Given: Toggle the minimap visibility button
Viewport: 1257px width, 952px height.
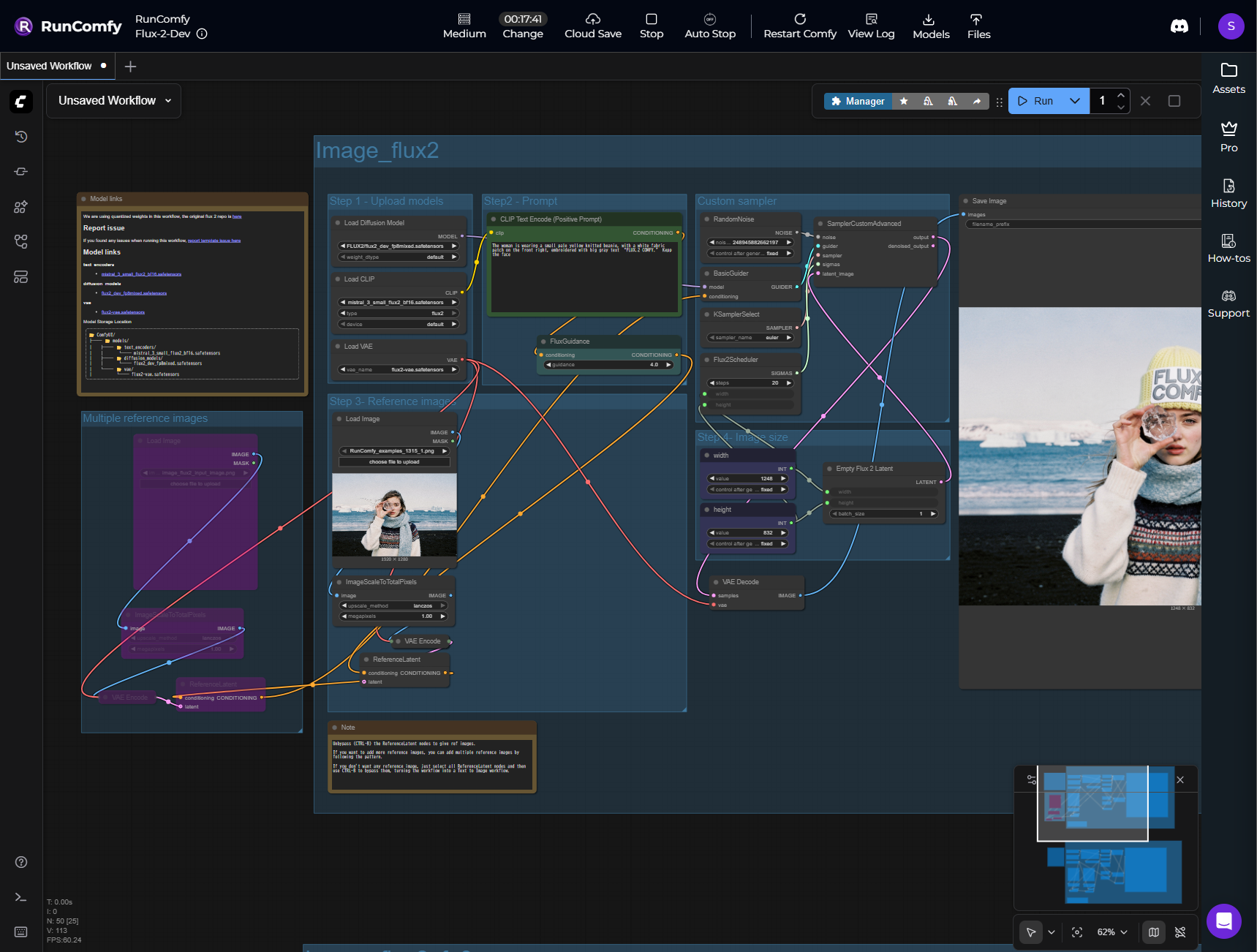Looking at the screenshot, I should (x=1153, y=932).
